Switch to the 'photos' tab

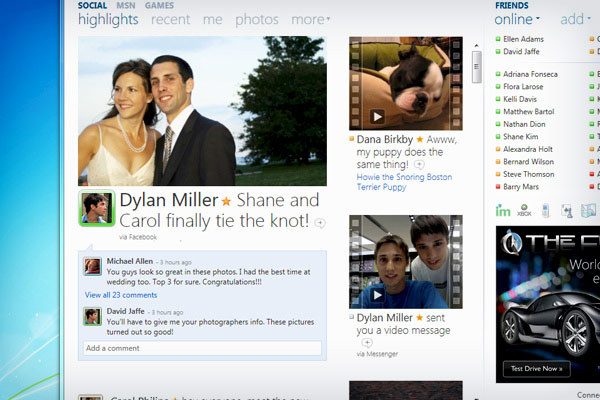(256, 19)
